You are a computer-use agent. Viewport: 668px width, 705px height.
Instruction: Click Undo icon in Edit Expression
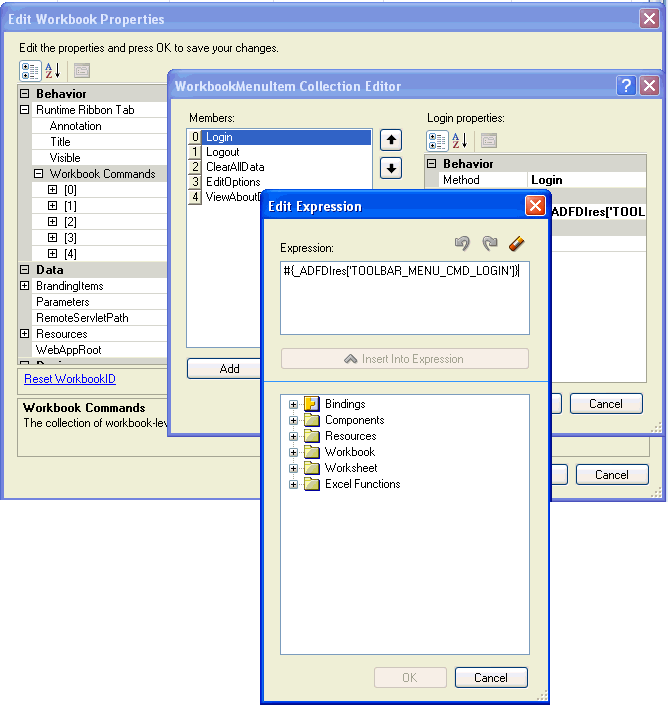(x=462, y=243)
